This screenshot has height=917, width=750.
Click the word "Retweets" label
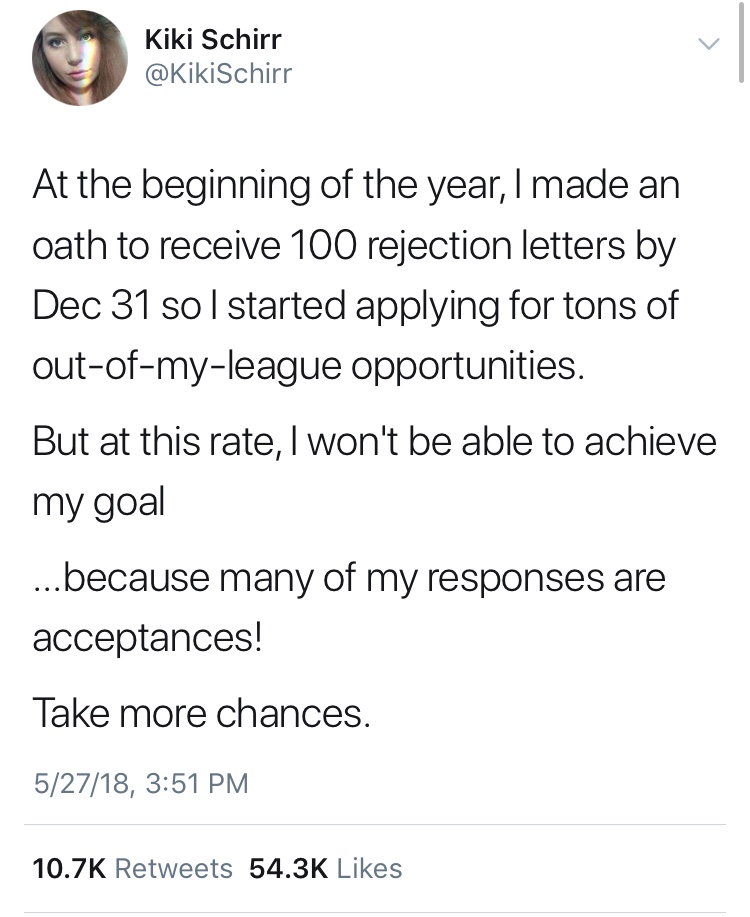[x=174, y=868]
